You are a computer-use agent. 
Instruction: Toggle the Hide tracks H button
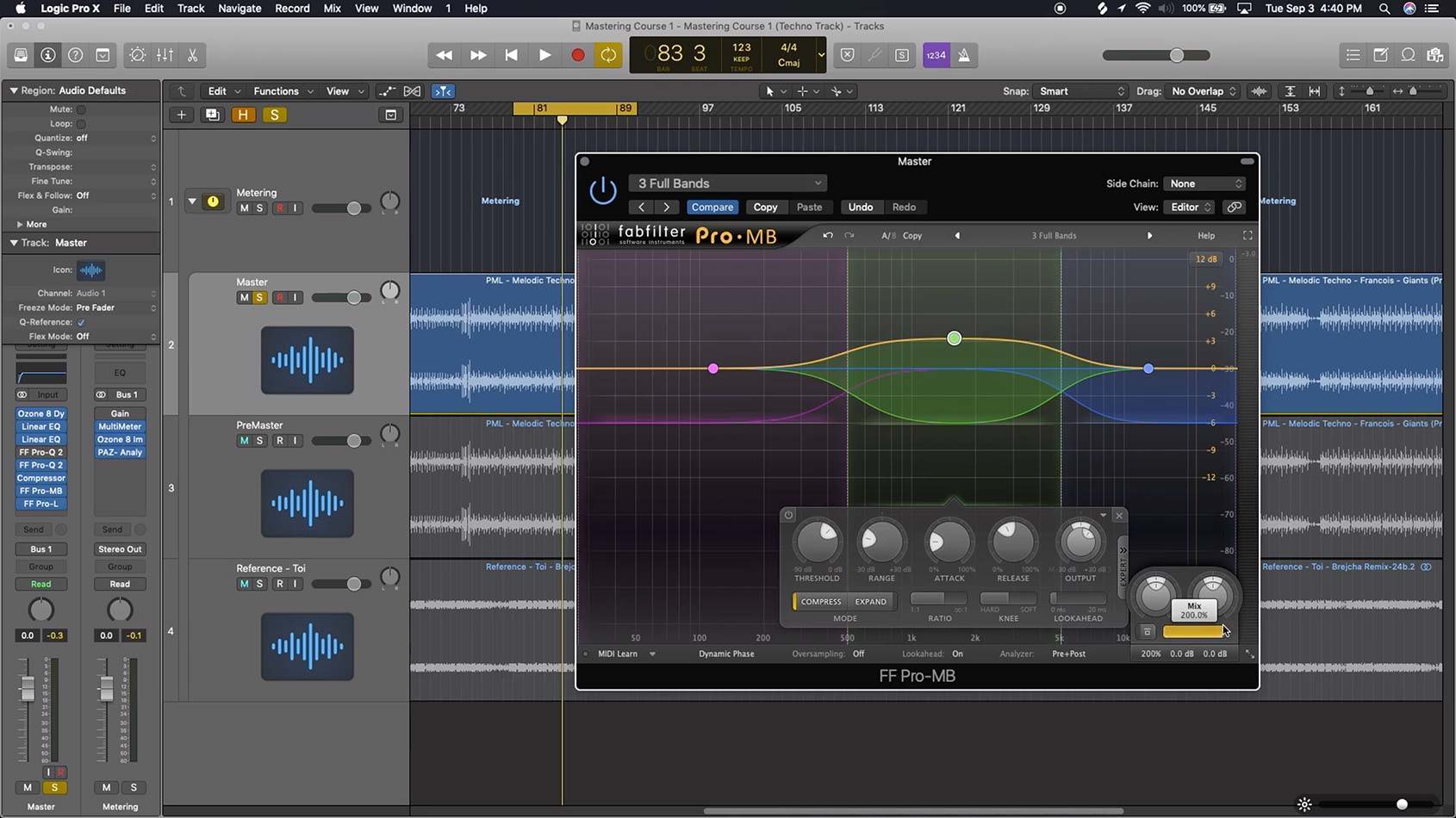pos(243,115)
